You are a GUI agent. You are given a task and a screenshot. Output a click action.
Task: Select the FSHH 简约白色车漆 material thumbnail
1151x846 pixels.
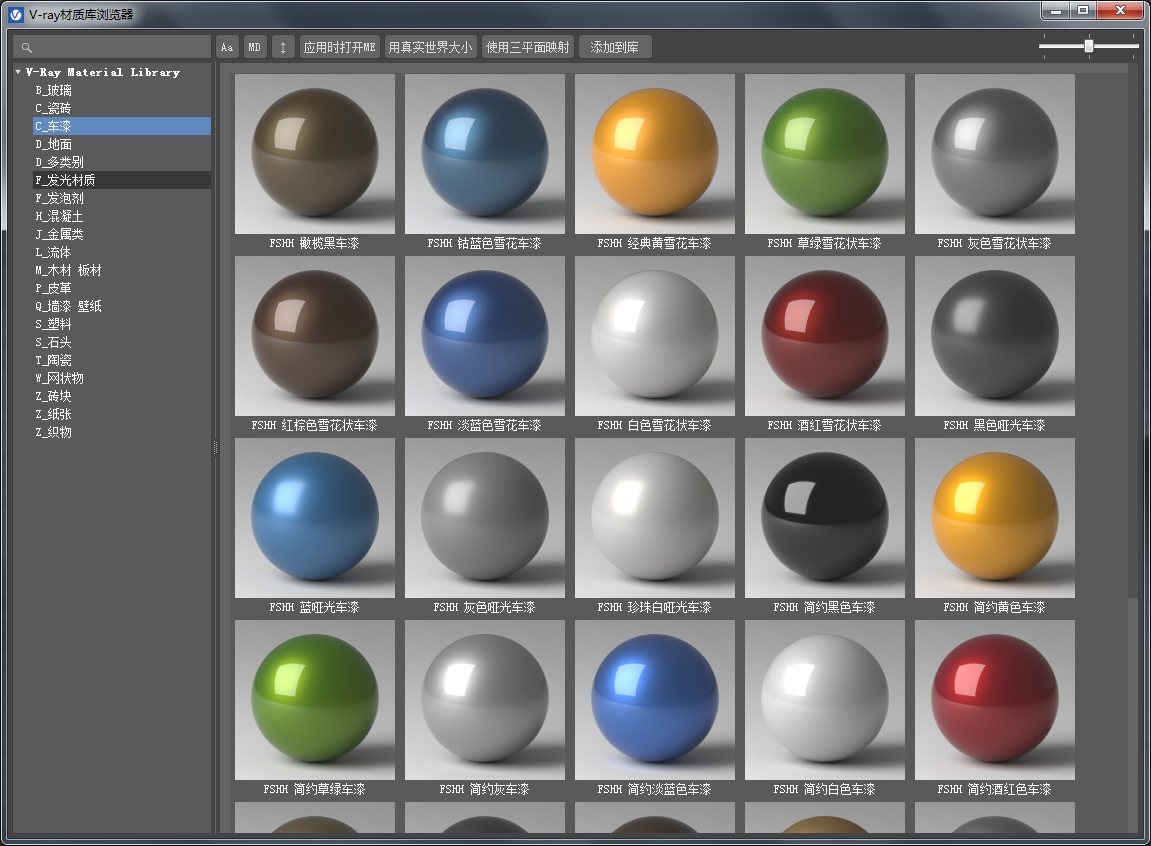[x=825, y=700]
